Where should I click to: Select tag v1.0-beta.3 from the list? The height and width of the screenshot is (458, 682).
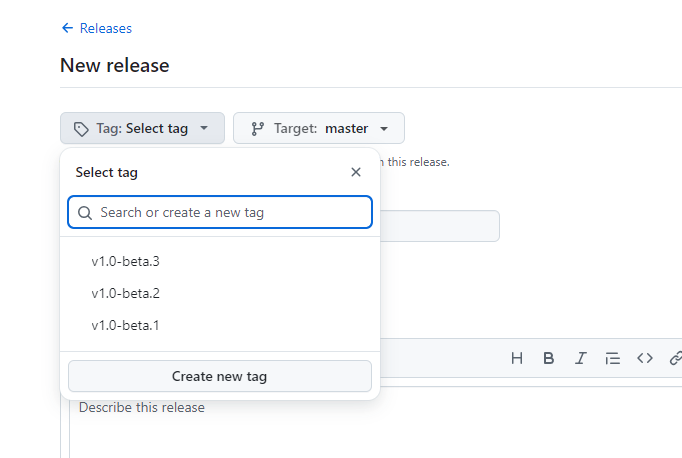126,261
